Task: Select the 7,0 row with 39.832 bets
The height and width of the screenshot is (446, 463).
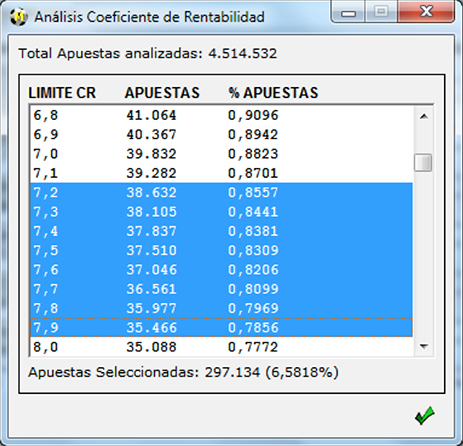Action: (x=221, y=154)
